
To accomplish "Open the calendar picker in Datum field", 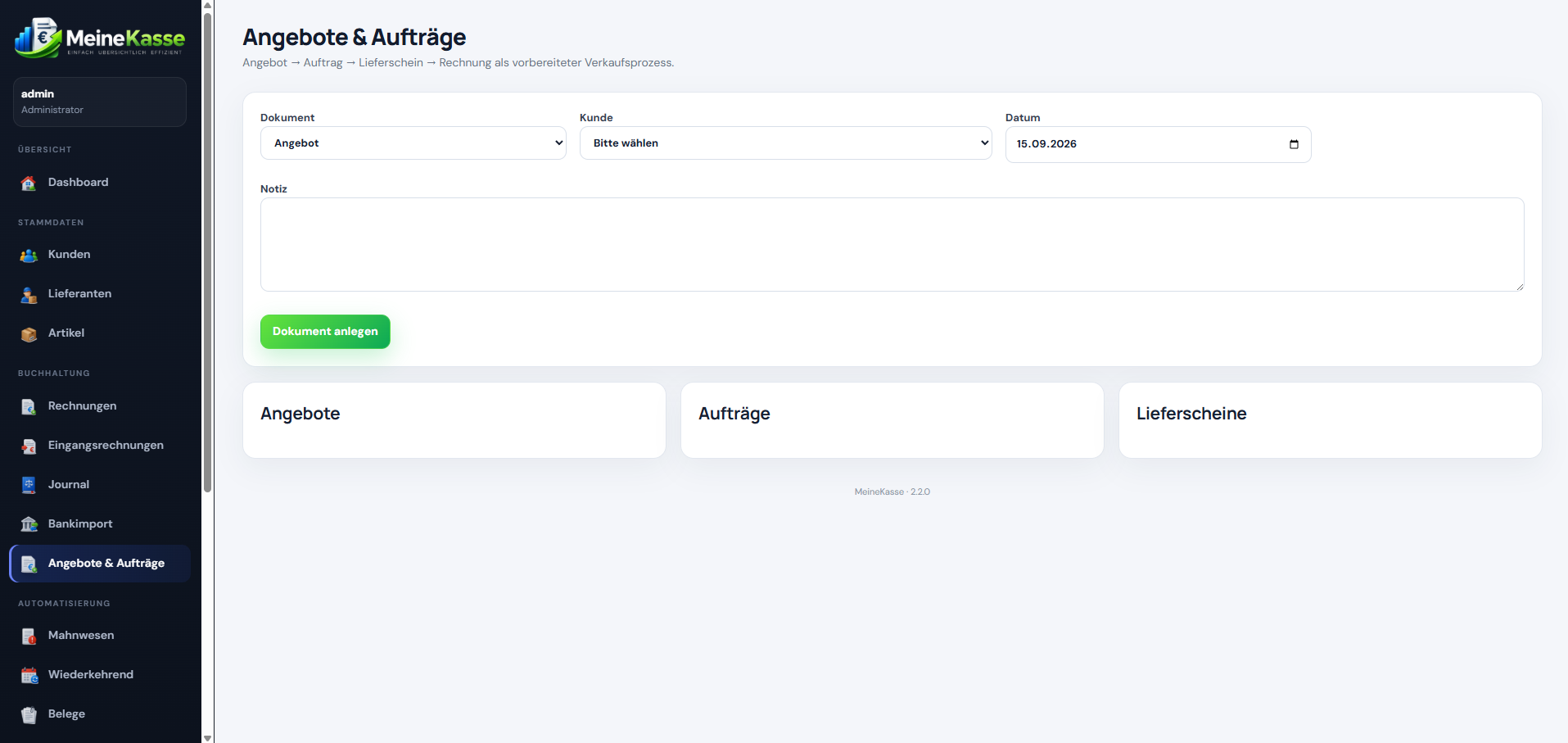I will (x=1294, y=144).
